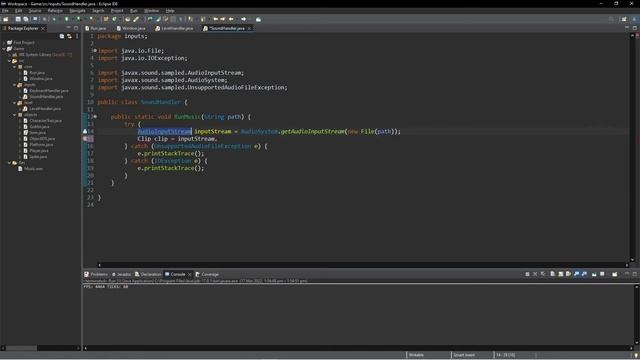Toggle folding of the import block
This screenshot has width=640, height=360.
click(95, 51)
